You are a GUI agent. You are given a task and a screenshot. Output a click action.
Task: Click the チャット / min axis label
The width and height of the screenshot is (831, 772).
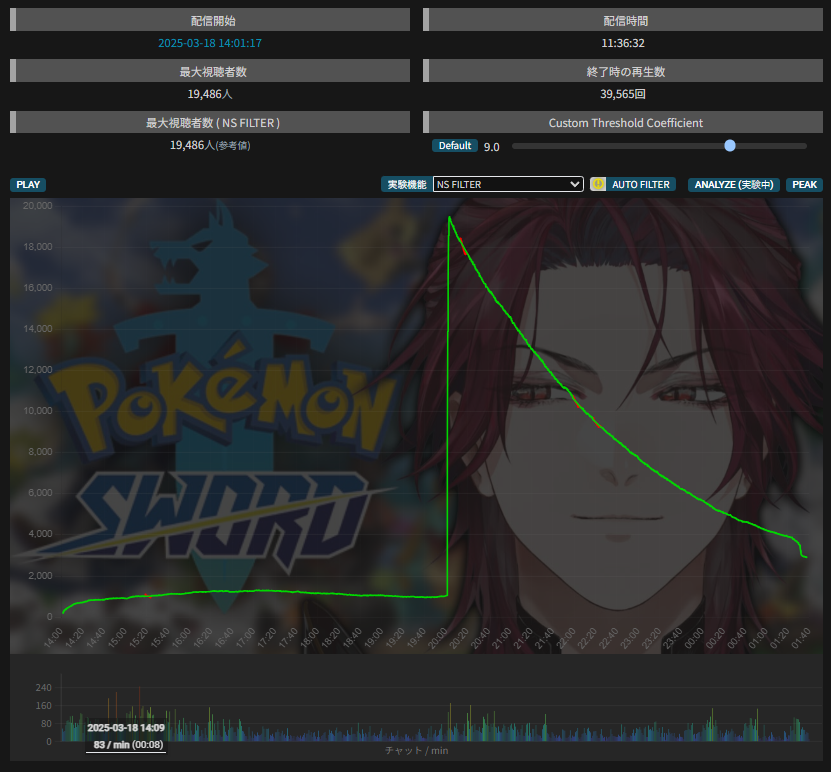[x=416, y=750]
